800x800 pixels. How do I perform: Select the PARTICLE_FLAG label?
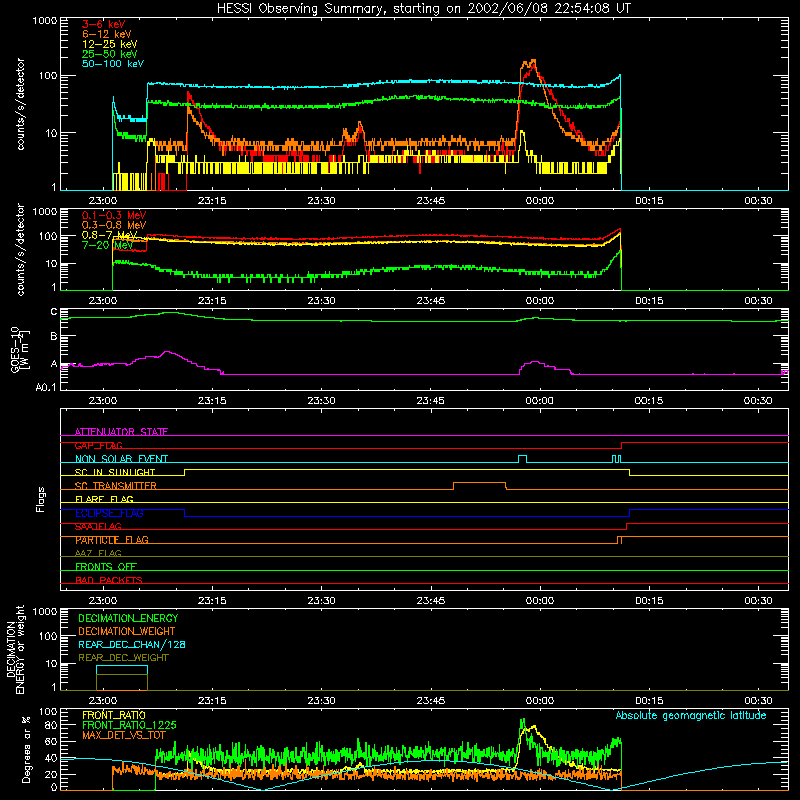pyautogui.click(x=112, y=540)
